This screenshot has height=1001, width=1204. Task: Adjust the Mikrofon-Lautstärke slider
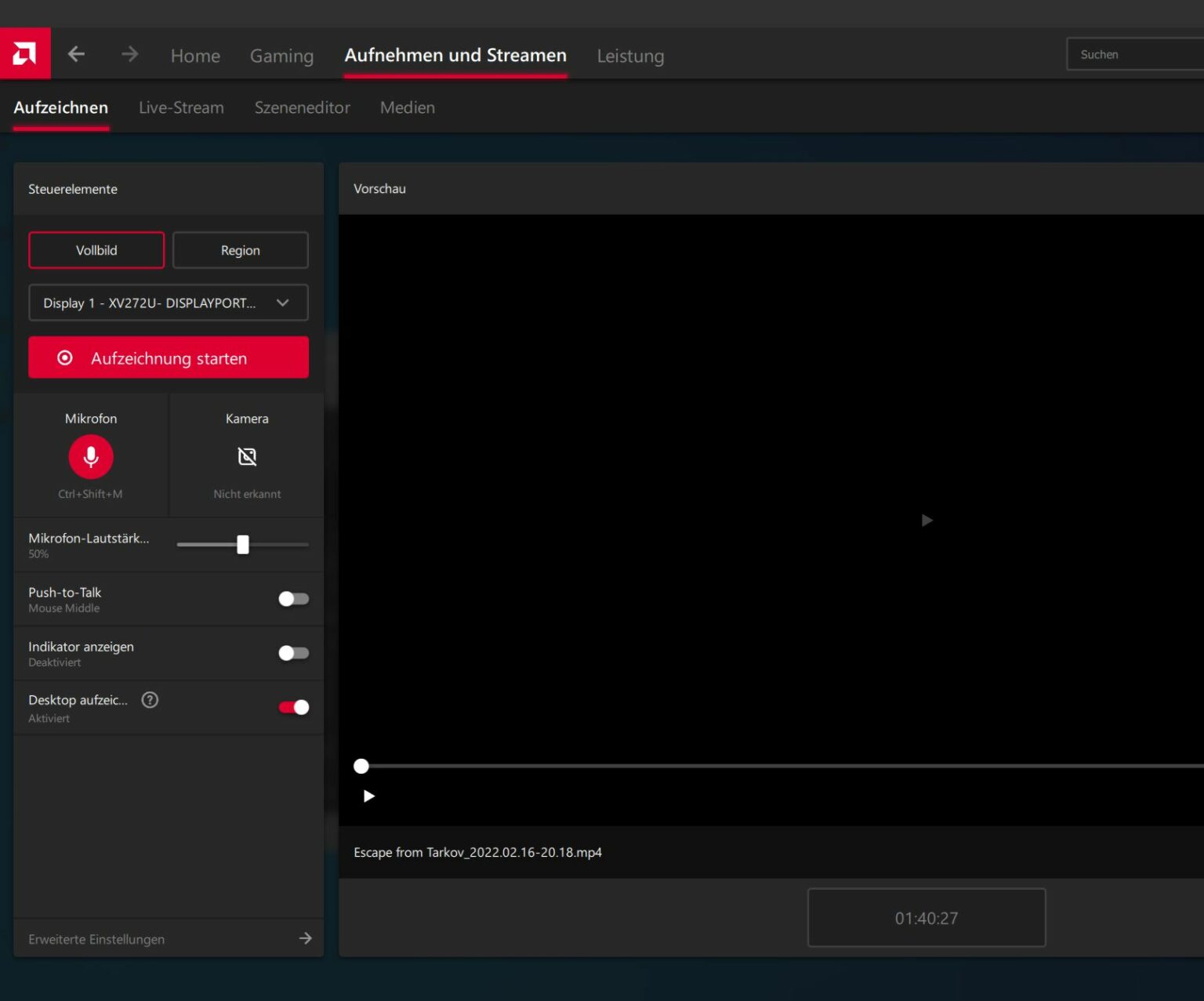(x=243, y=543)
